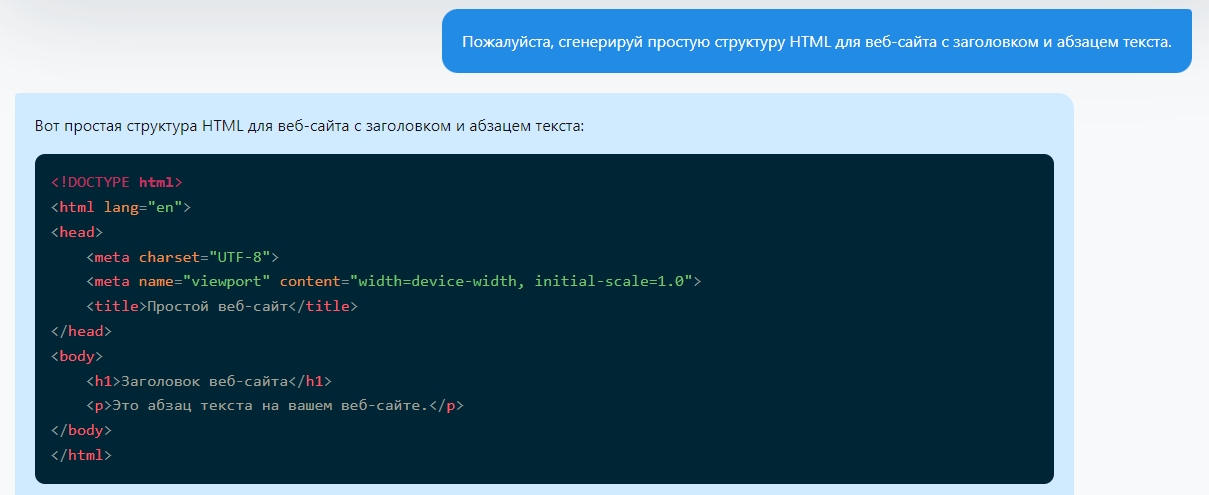Click the closing </h1> tag
Viewport: 1209px width, 495px height.
pos(309,380)
